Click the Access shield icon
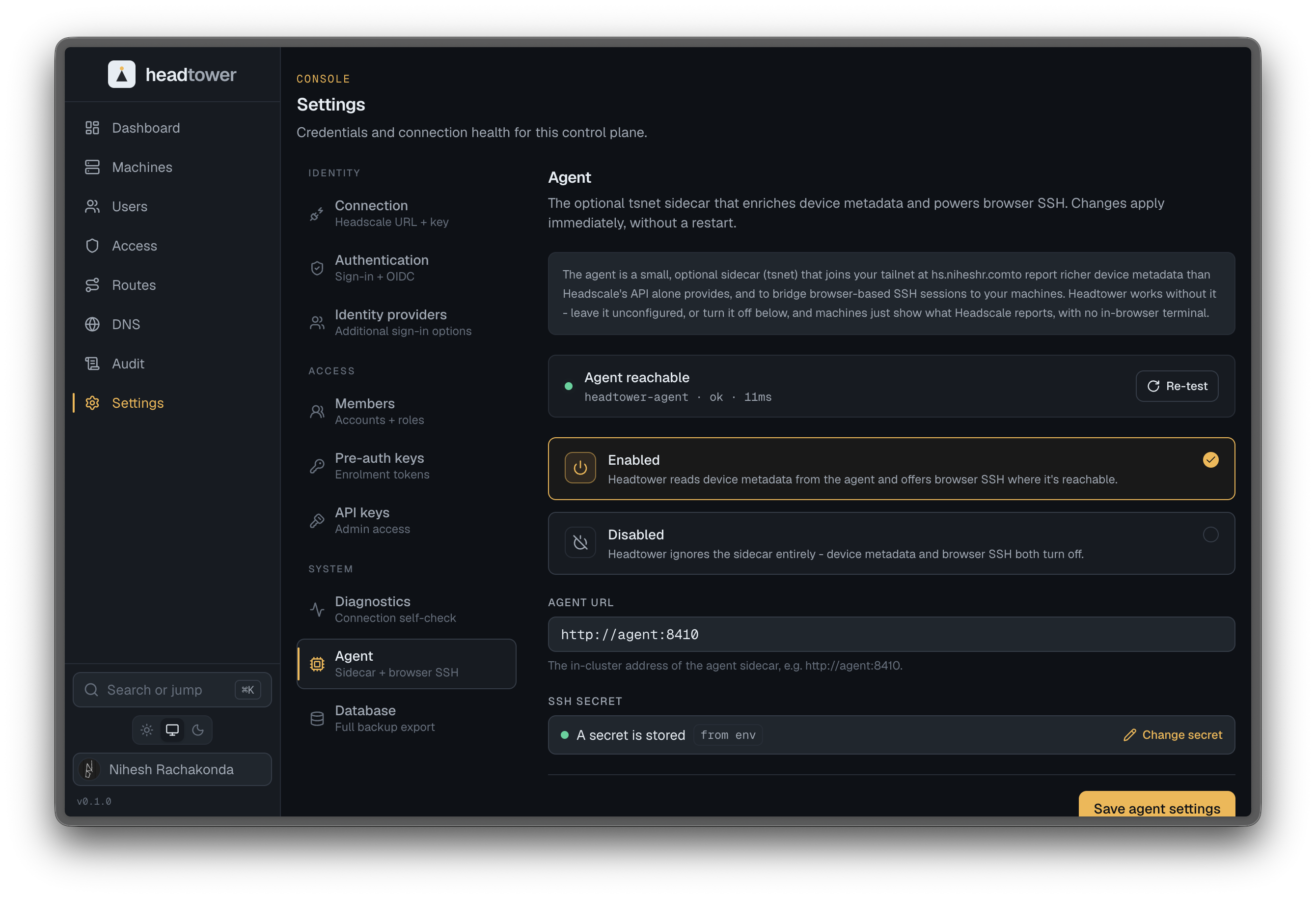The width and height of the screenshot is (1316, 899). click(x=92, y=246)
